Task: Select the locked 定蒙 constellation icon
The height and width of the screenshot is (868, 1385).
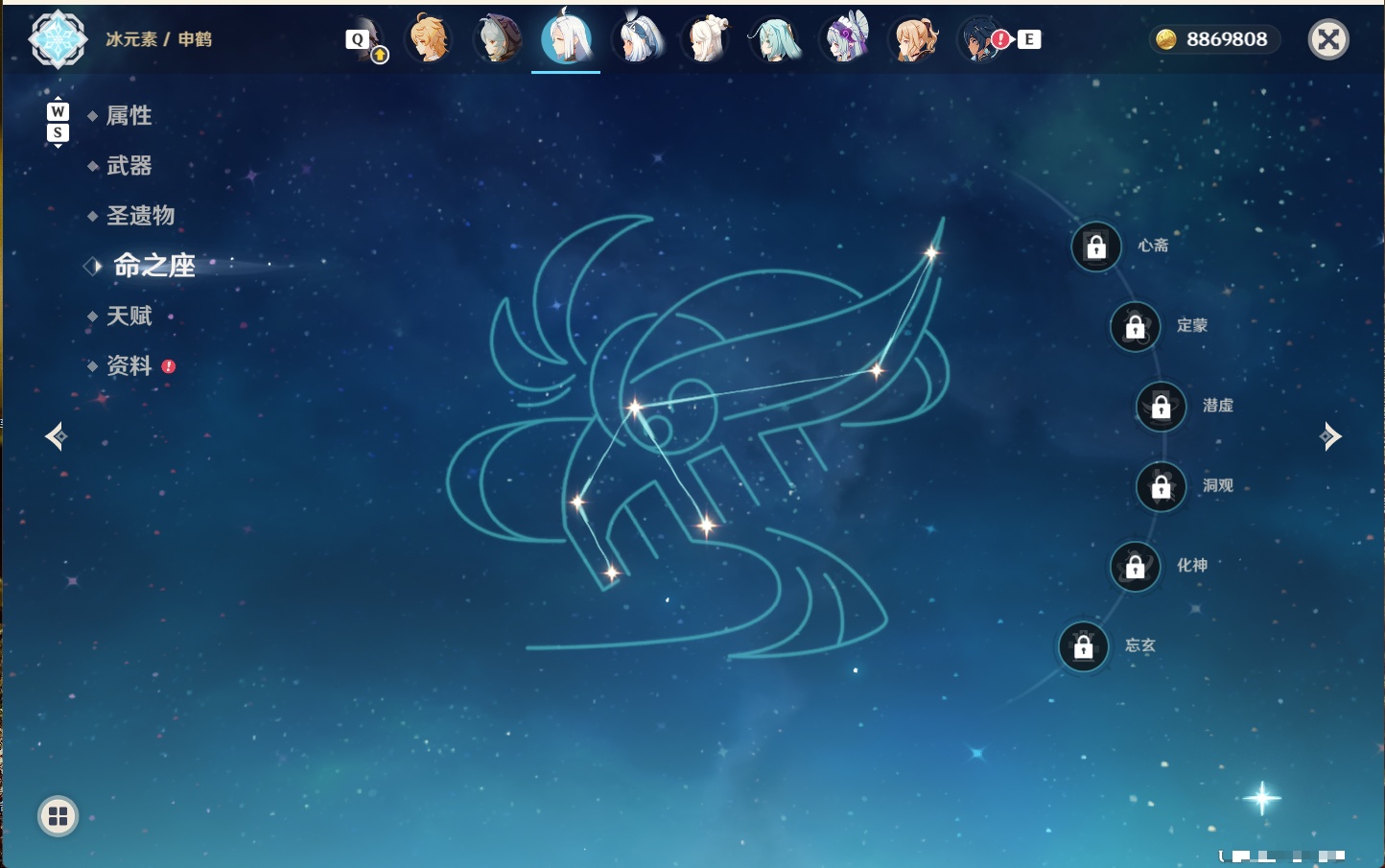Action: click(1135, 327)
